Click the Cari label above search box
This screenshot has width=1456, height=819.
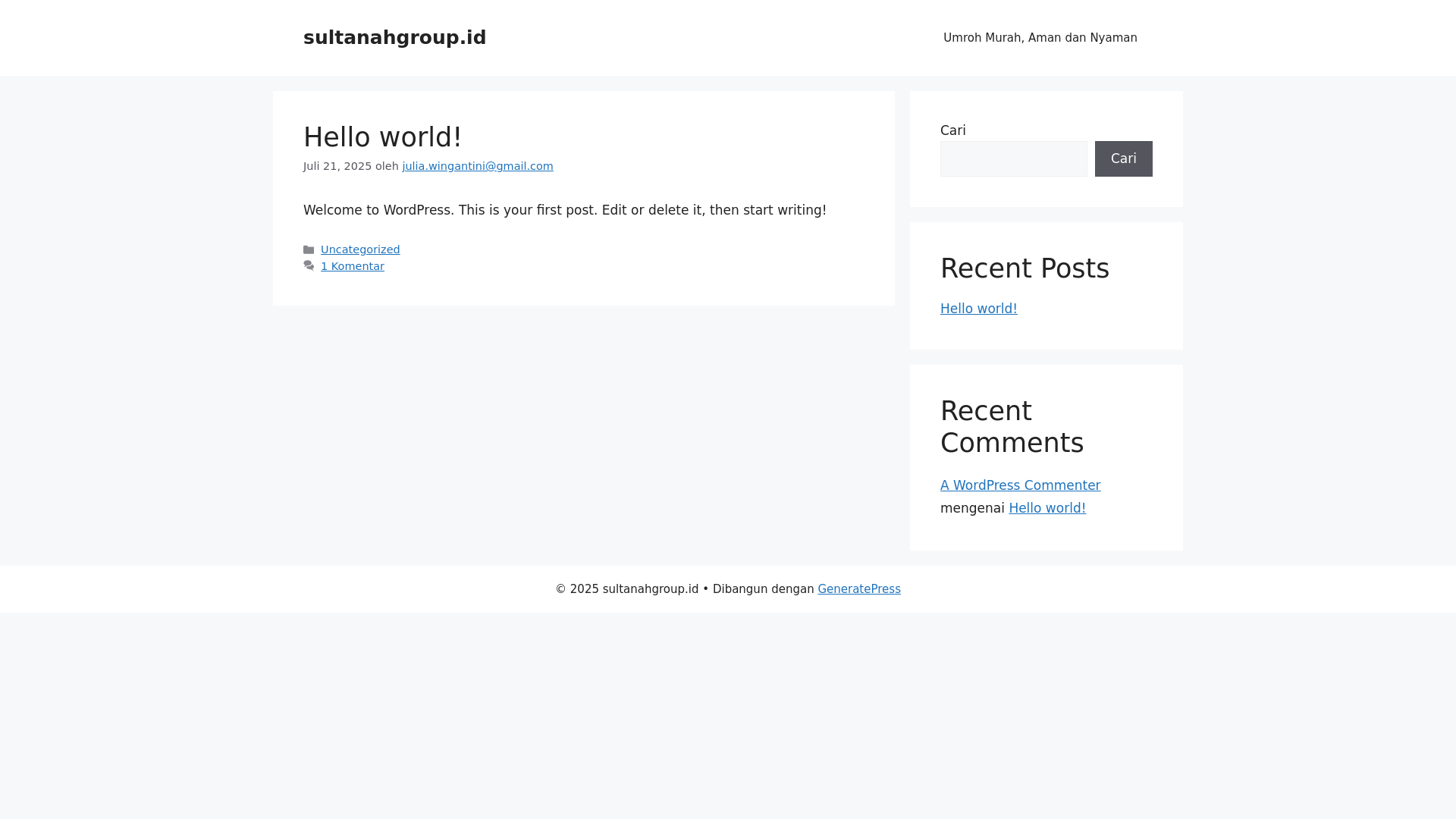[x=952, y=130]
